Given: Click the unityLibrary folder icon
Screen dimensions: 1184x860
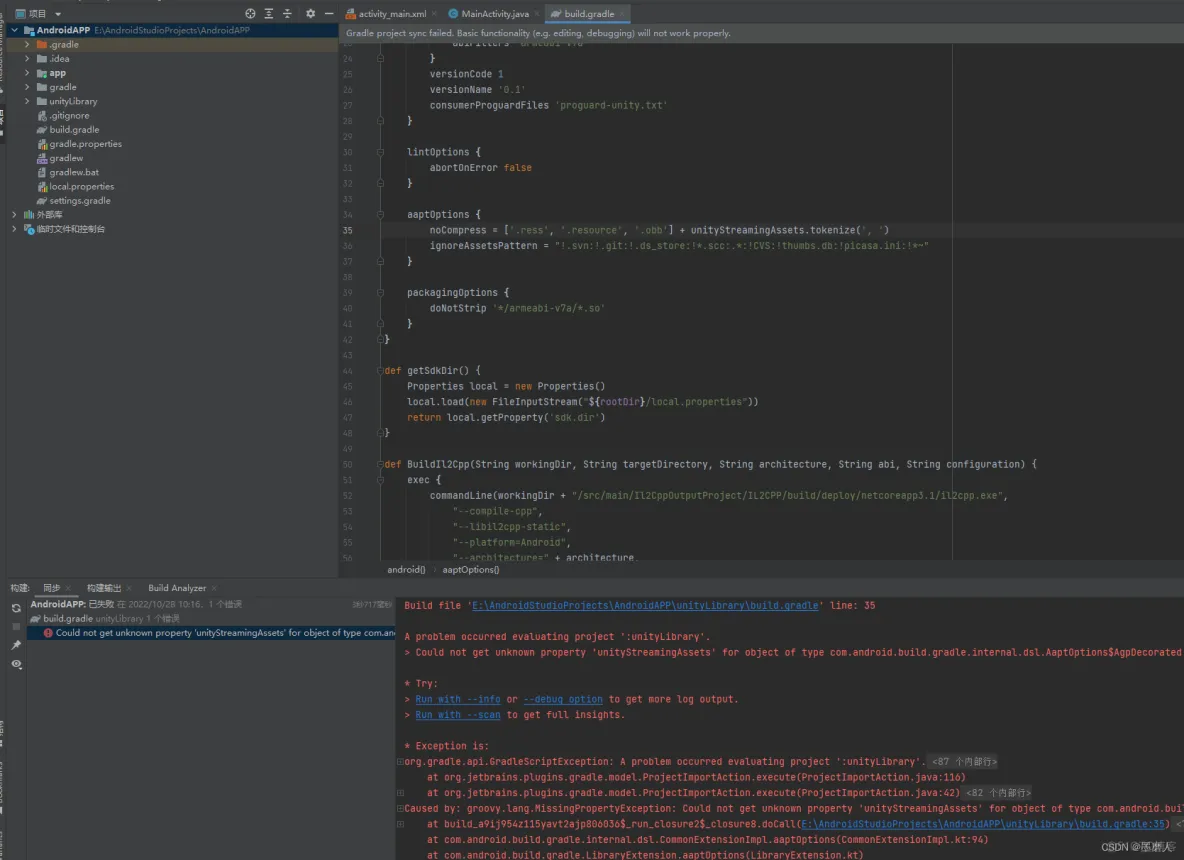Looking at the screenshot, I should click(42, 101).
